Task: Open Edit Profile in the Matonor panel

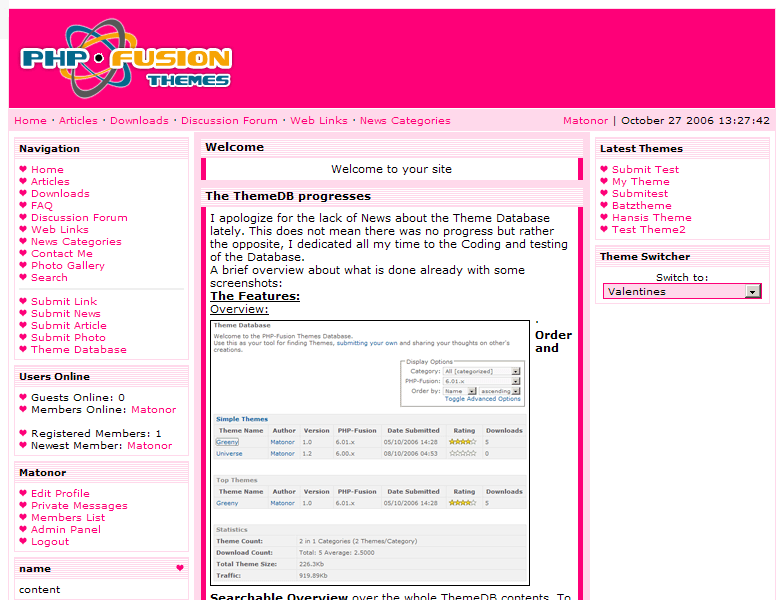Action: (60, 494)
